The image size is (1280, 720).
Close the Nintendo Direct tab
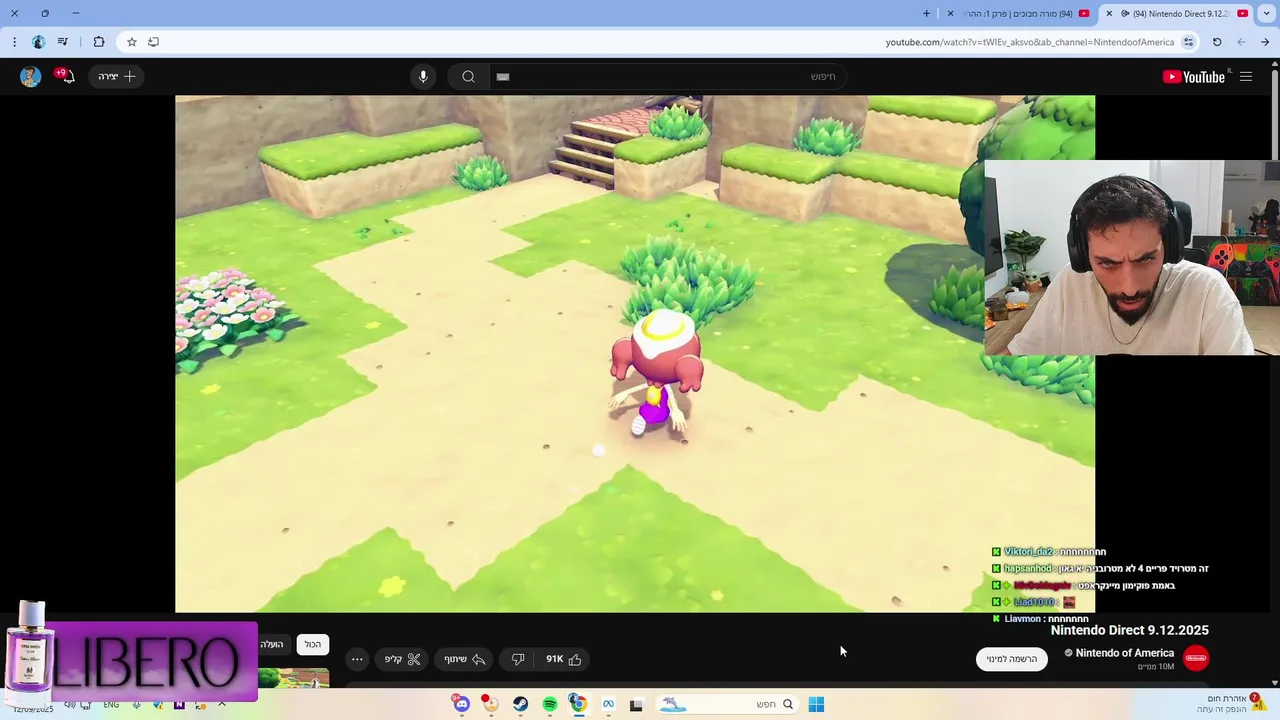(1108, 14)
